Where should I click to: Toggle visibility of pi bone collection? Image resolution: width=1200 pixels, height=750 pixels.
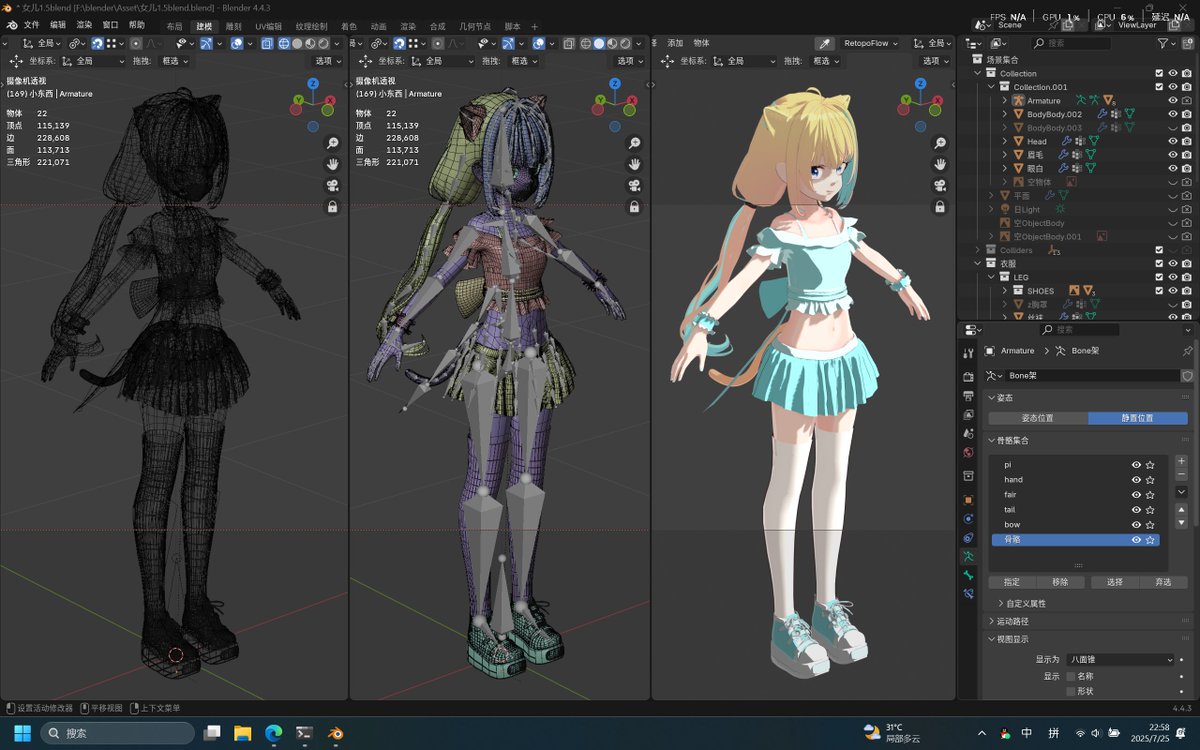click(x=1136, y=465)
